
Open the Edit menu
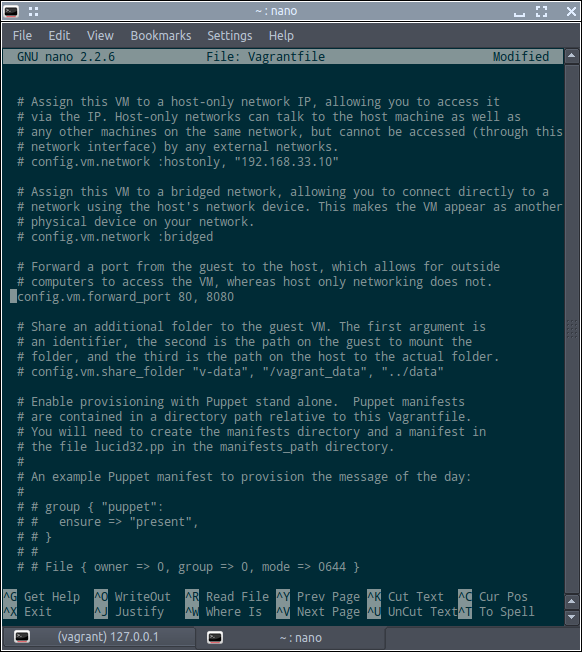(x=59, y=36)
